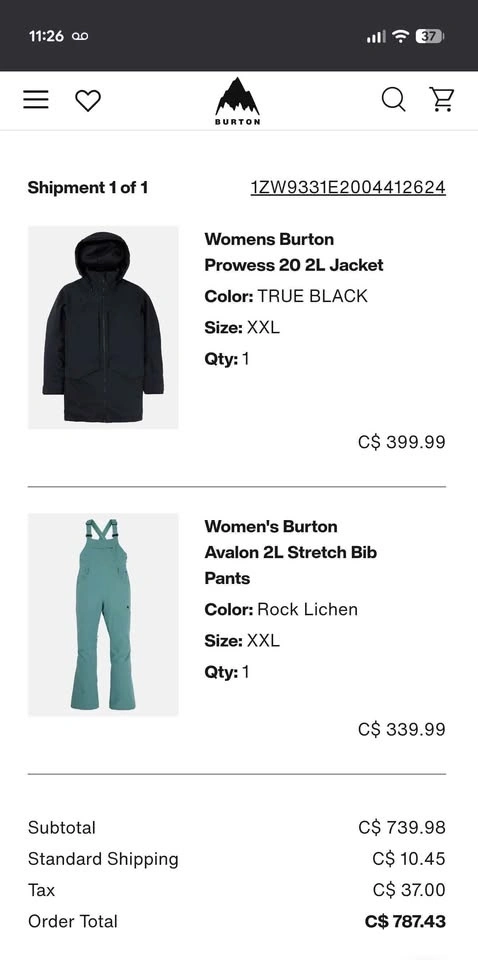Open the hamburger navigation menu
Screen dimensions: 478x960
36,100
